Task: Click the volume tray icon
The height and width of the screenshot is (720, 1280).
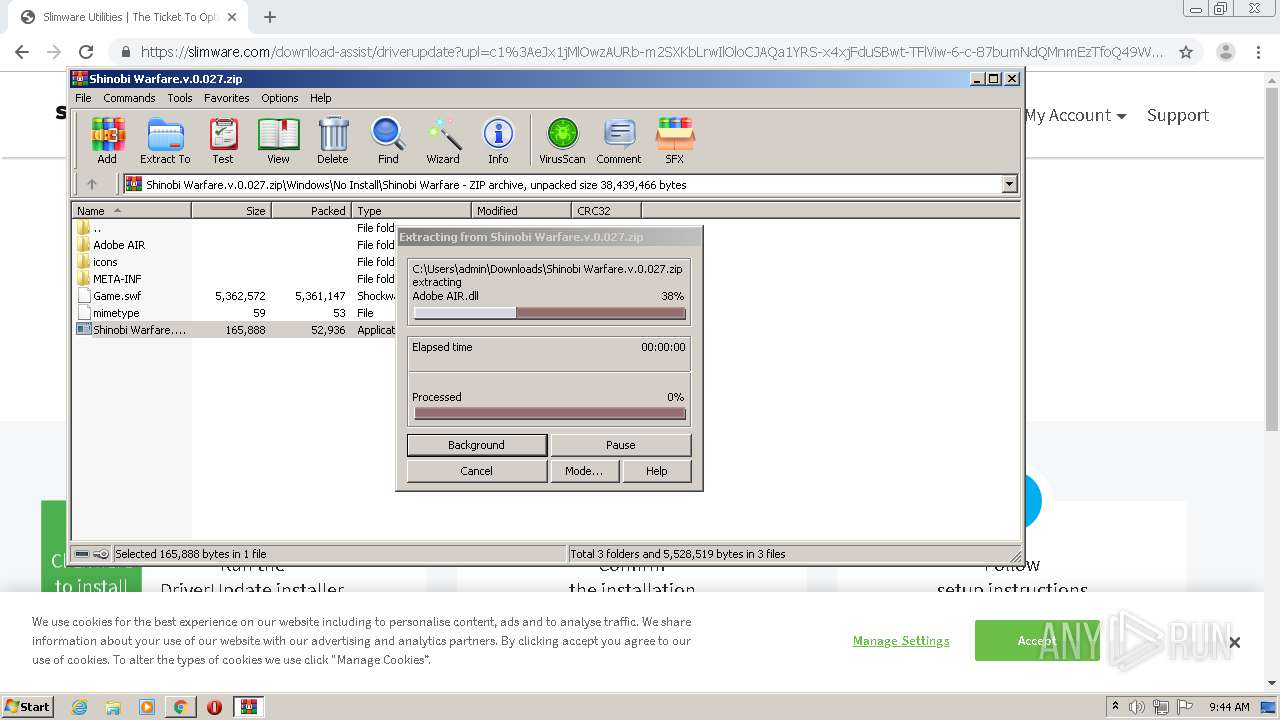Action: pyautogui.click(x=1138, y=707)
